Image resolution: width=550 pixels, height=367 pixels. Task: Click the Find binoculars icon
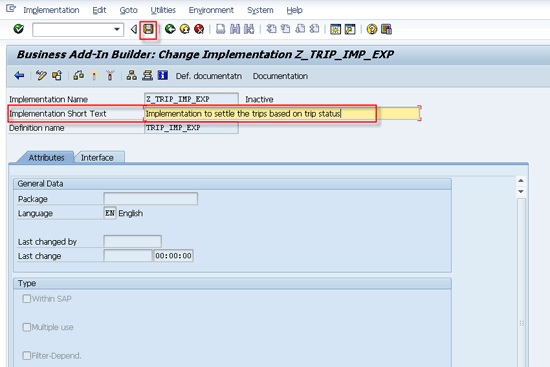click(x=235, y=29)
